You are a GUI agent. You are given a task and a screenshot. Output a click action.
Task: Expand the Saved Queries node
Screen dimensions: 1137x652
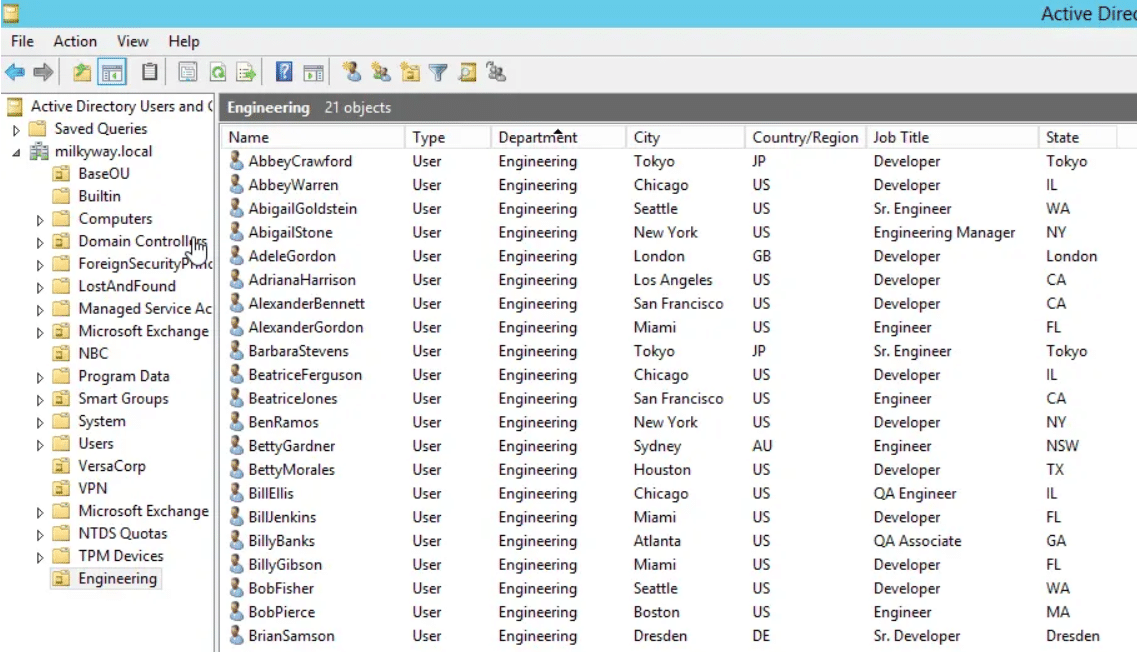click(x=16, y=130)
